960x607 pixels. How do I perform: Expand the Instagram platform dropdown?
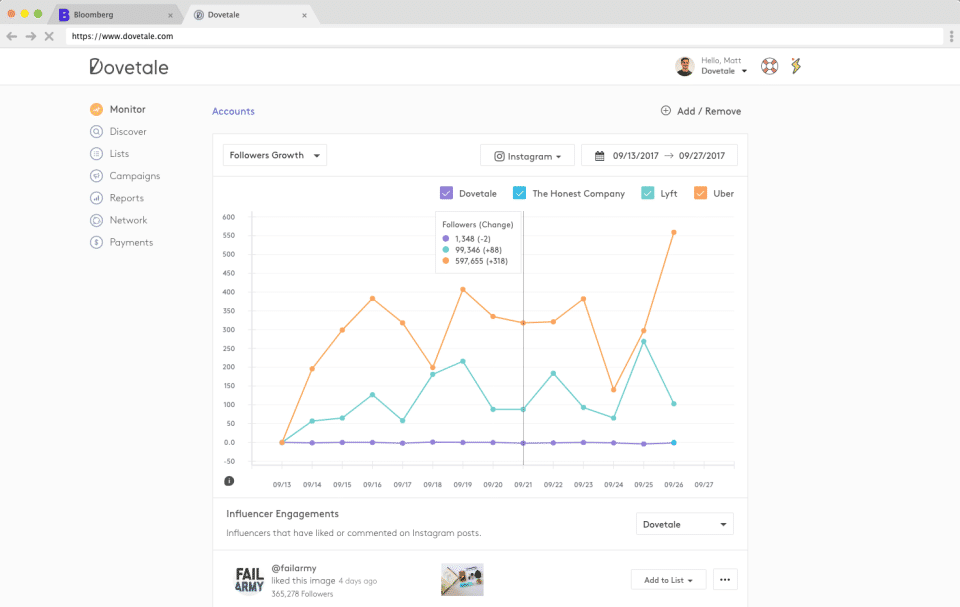point(527,156)
